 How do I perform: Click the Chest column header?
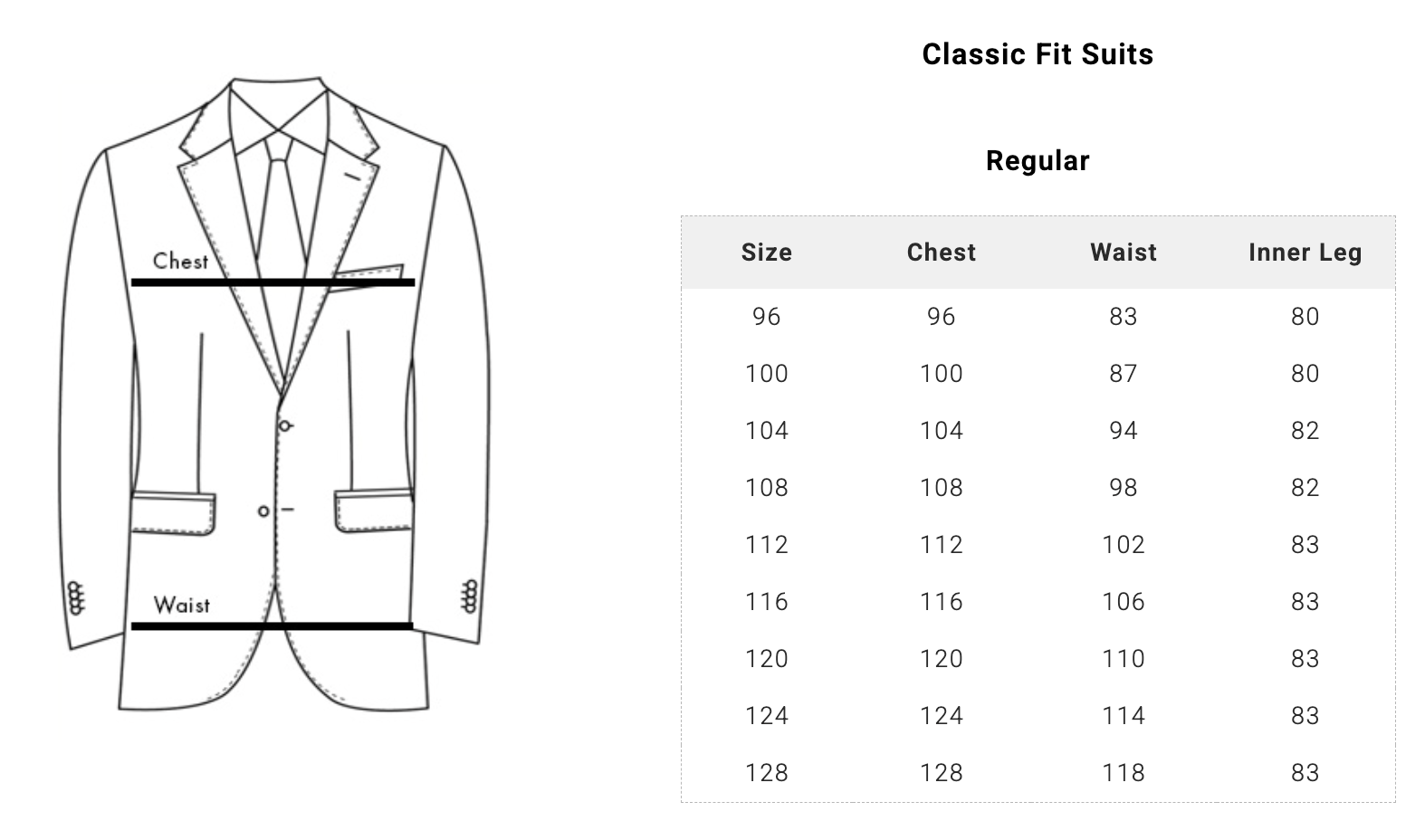point(942,253)
